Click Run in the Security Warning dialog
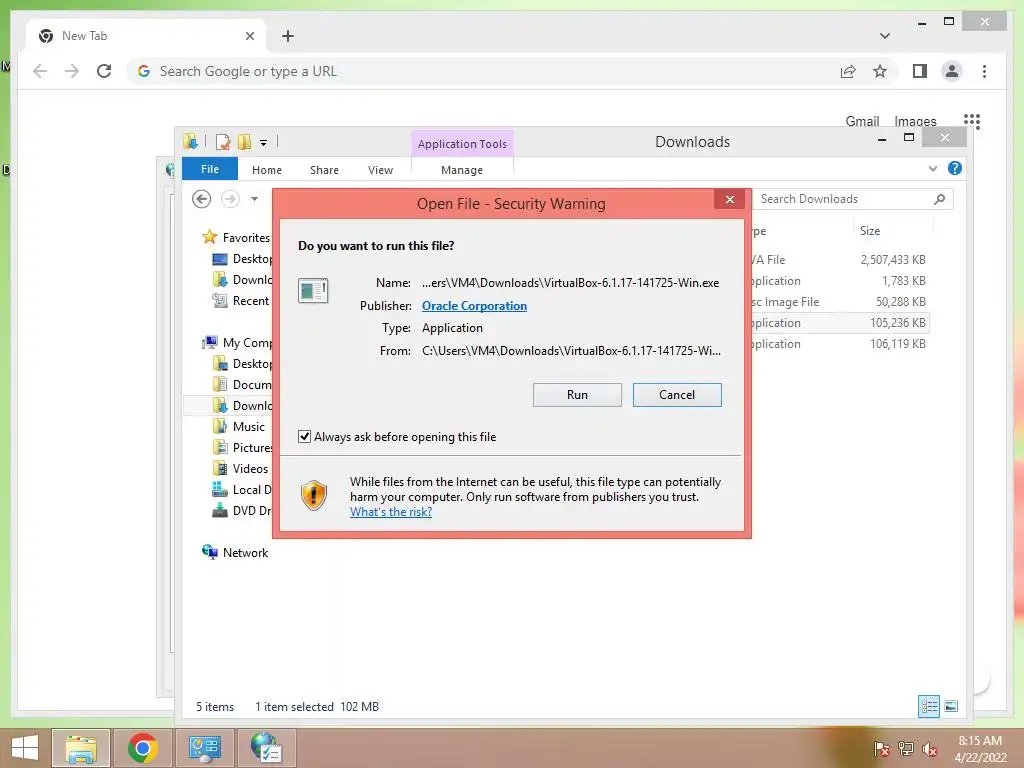Viewport: 1024px width, 768px height. tap(577, 394)
